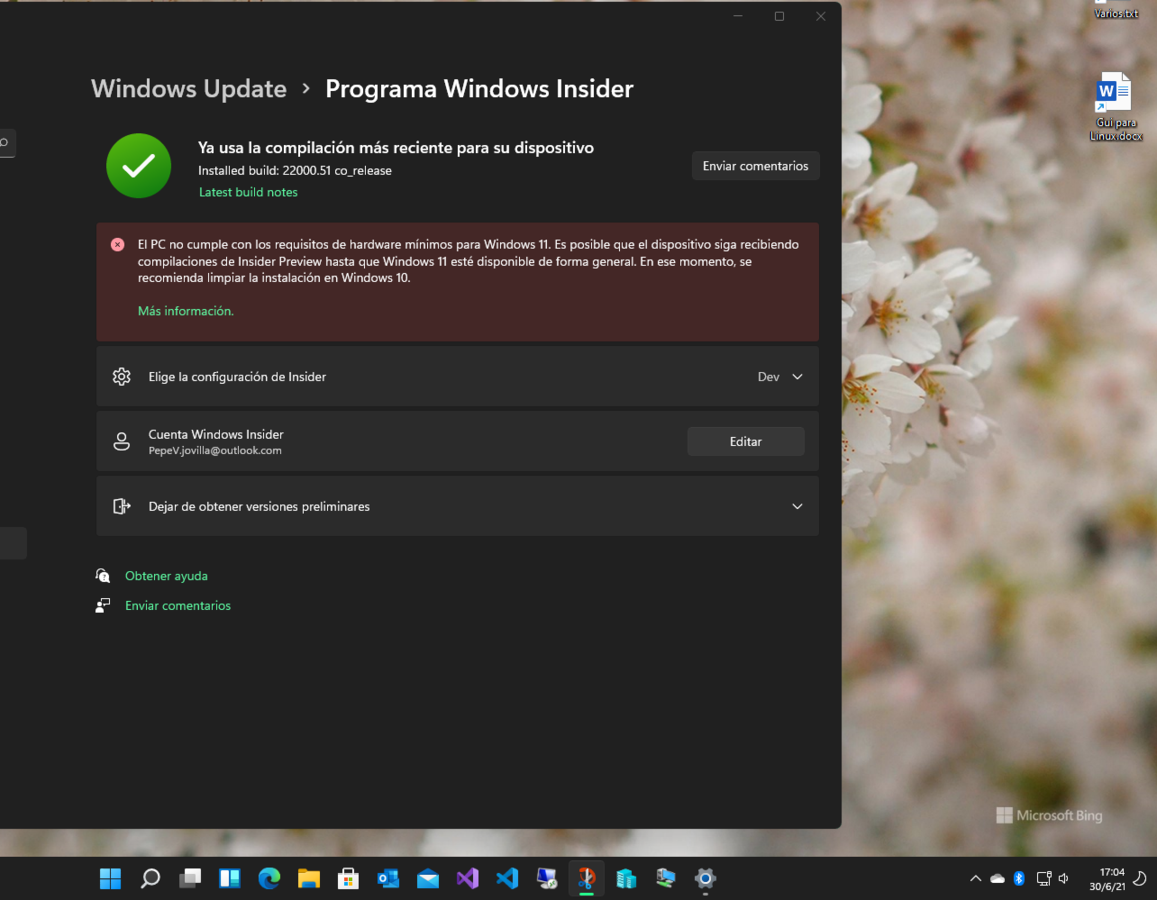Open Remote Desktop icon in taskbar
Viewport: 1157px width, 900px height.
(547, 878)
